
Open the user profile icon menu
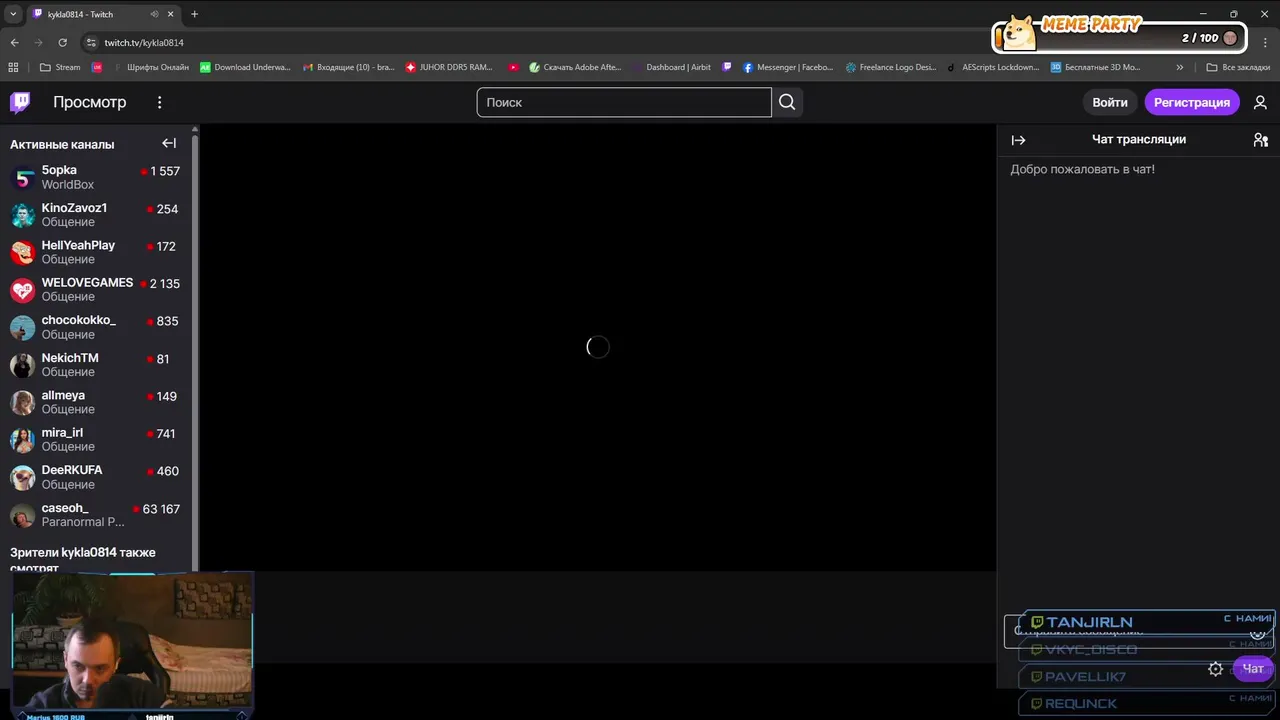(1260, 102)
